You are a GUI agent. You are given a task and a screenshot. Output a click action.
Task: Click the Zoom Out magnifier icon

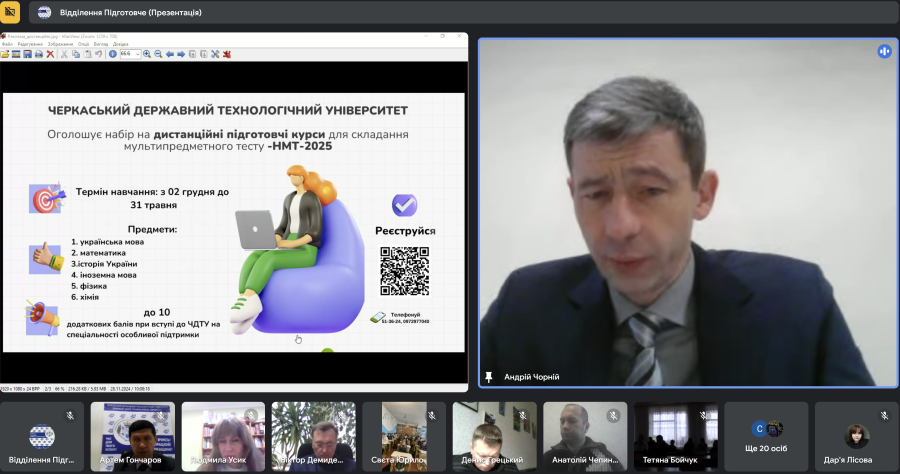click(158, 54)
